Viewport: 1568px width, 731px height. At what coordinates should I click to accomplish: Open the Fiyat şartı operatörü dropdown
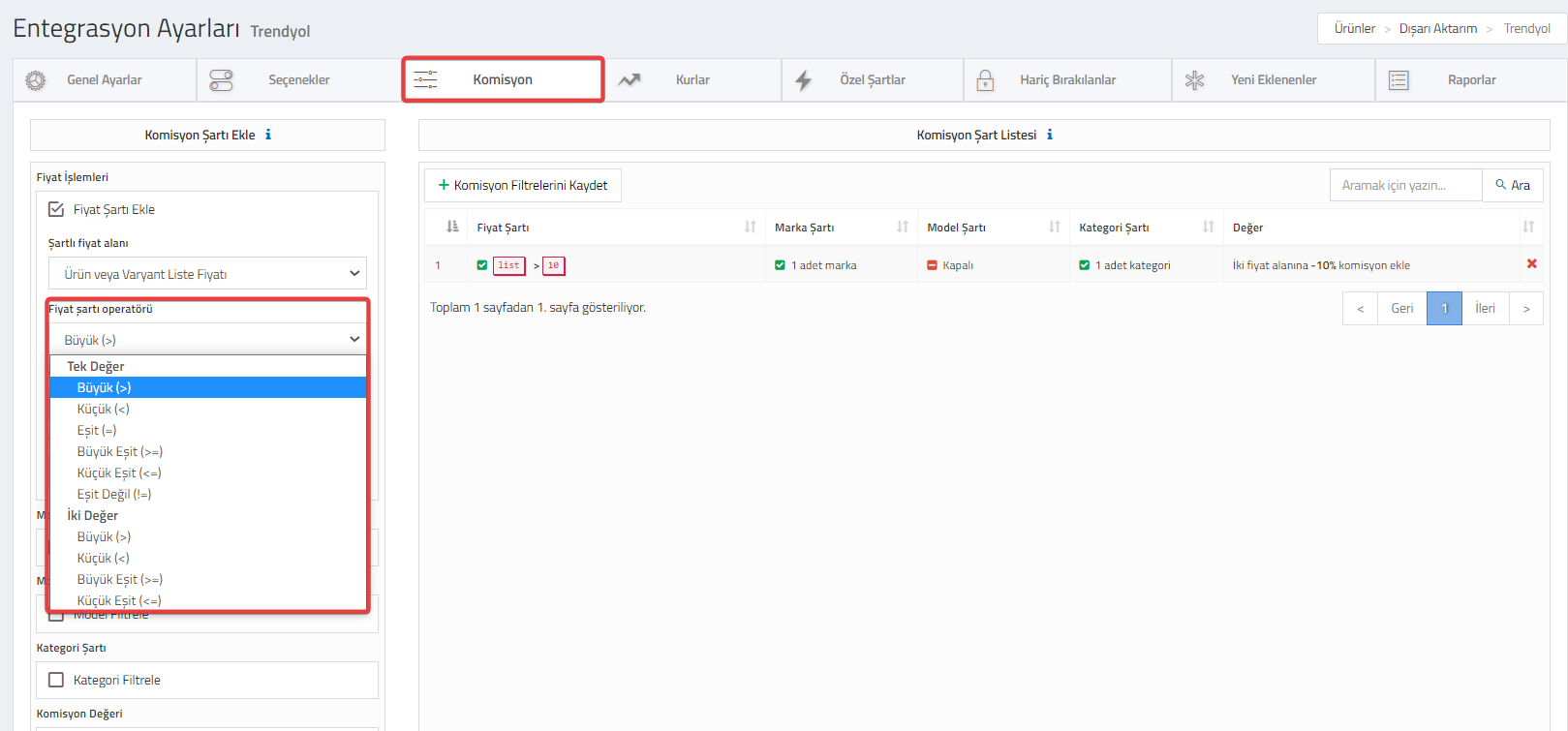pyautogui.click(x=207, y=340)
